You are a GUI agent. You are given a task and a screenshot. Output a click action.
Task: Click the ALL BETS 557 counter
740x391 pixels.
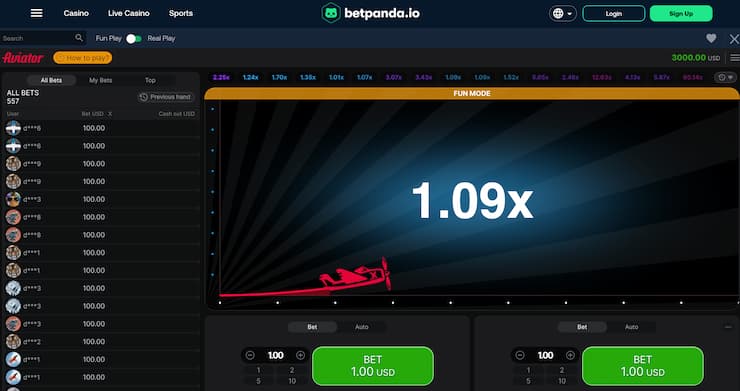coord(23,97)
